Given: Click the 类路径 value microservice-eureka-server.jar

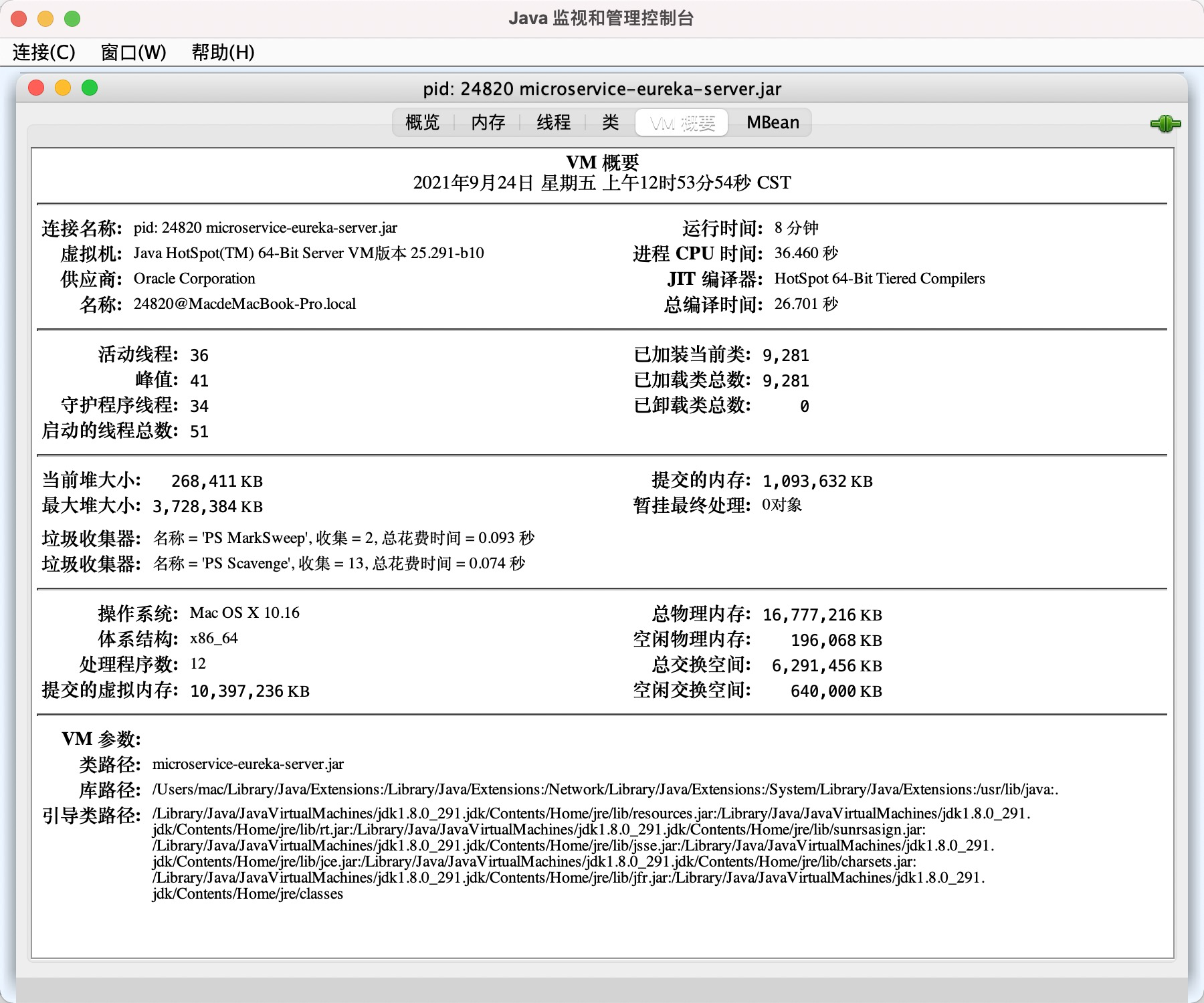Looking at the screenshot, I should [248, 764].
